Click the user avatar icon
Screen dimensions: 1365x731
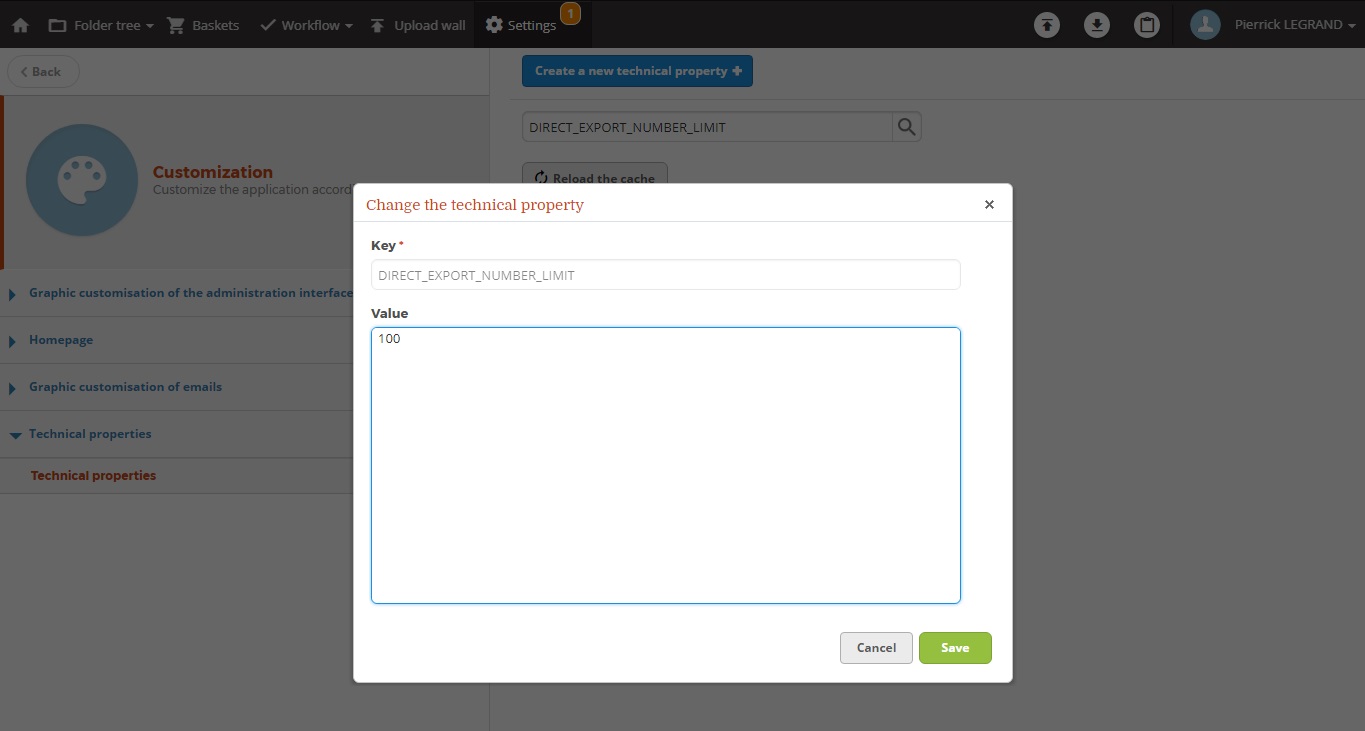1205,25
